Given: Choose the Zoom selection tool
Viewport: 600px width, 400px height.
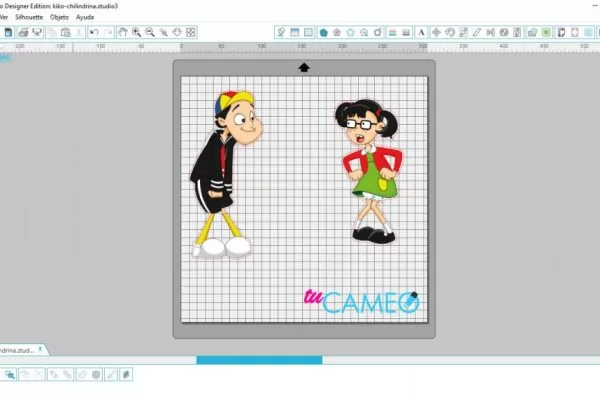Looking at the screenshot, I should 163,33.
